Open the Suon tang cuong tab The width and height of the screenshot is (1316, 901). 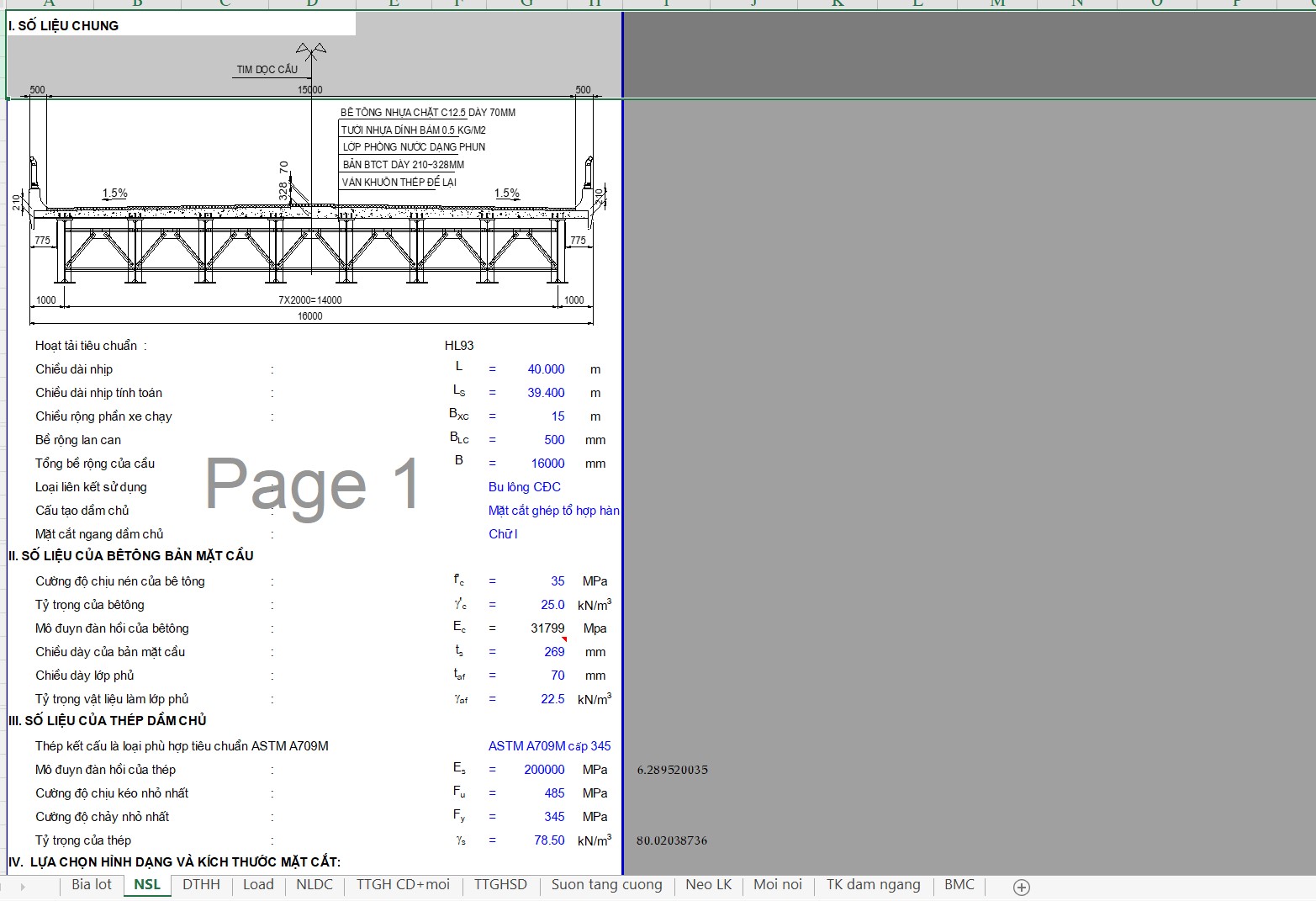pyautogui.click(x=606, y=885)
